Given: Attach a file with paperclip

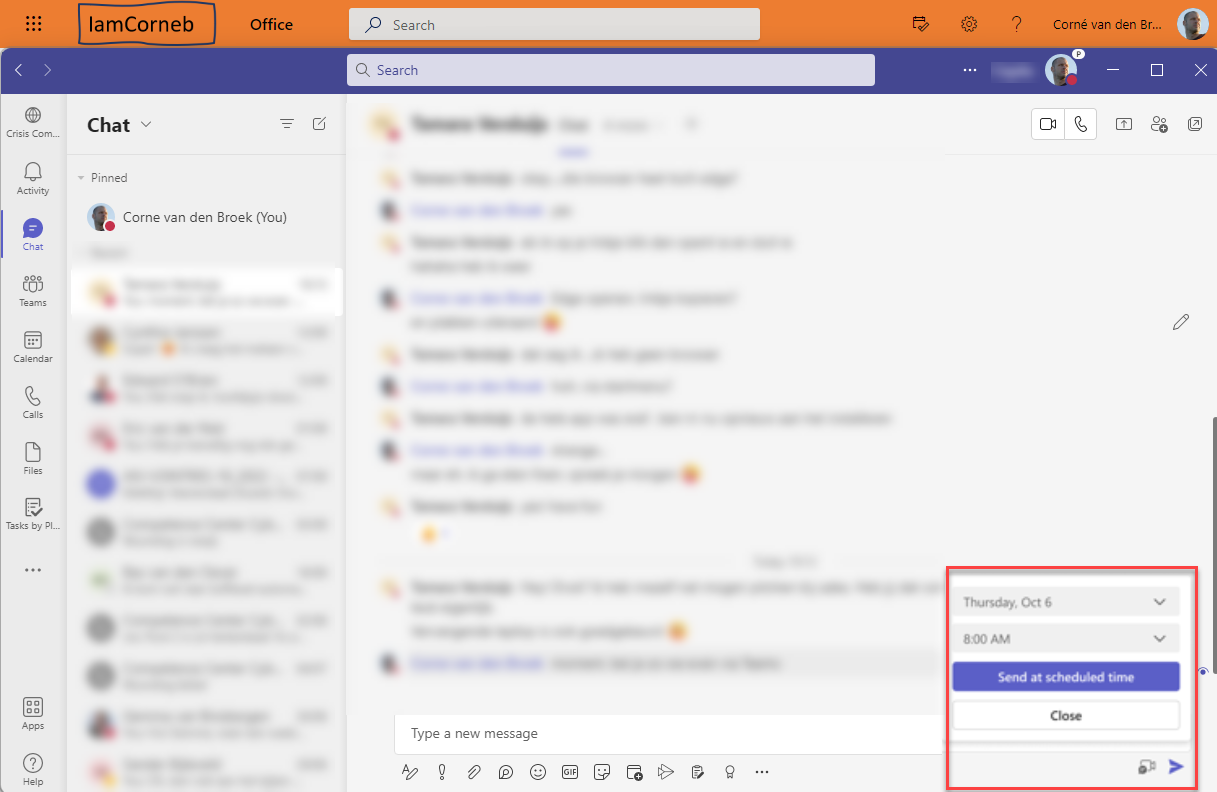Looking at the screenshot, I should tap(473, 772).
